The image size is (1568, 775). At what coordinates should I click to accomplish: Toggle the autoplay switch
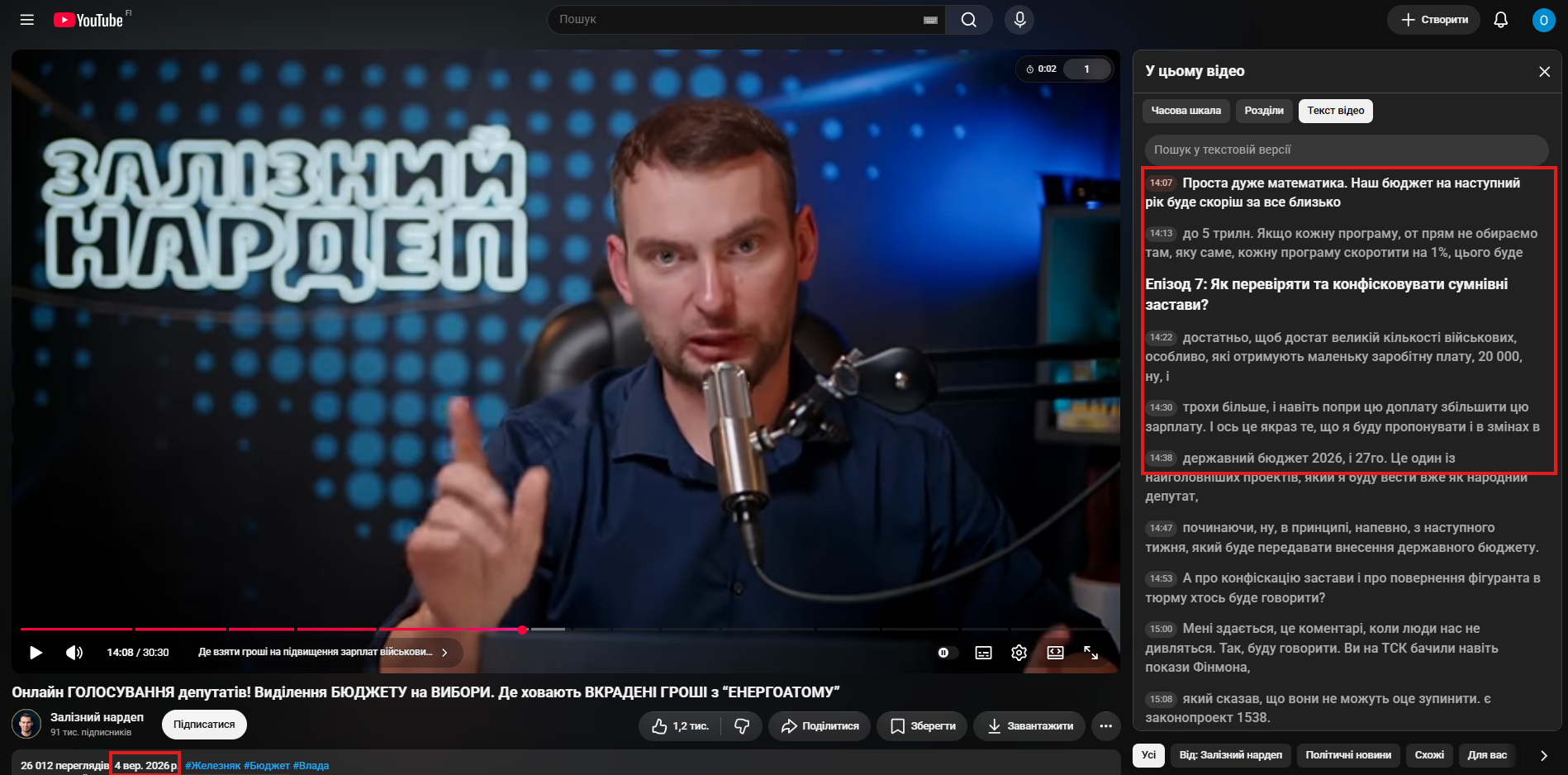click(x=947, y=653)
